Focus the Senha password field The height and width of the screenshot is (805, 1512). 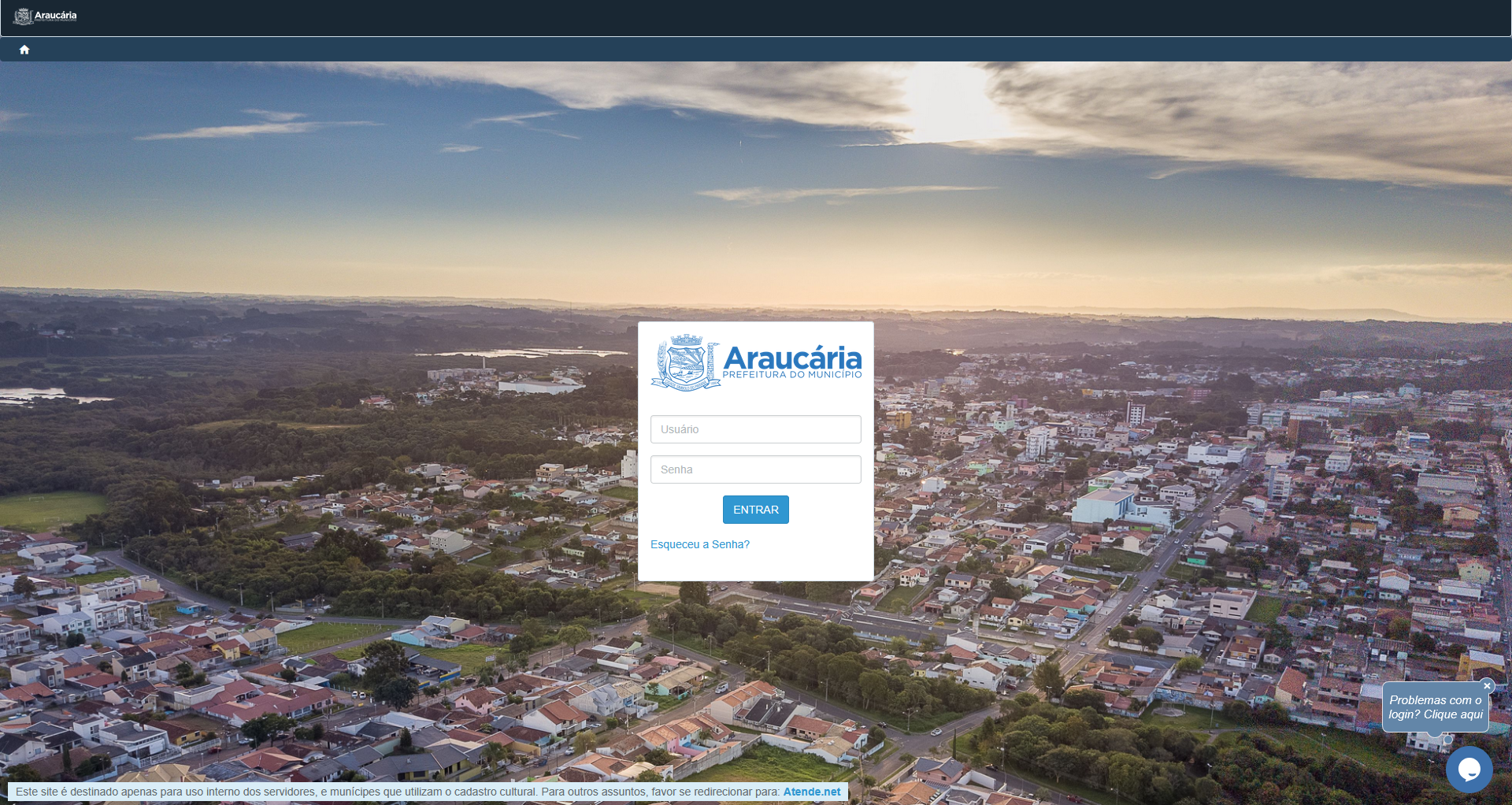pos(756,469)
